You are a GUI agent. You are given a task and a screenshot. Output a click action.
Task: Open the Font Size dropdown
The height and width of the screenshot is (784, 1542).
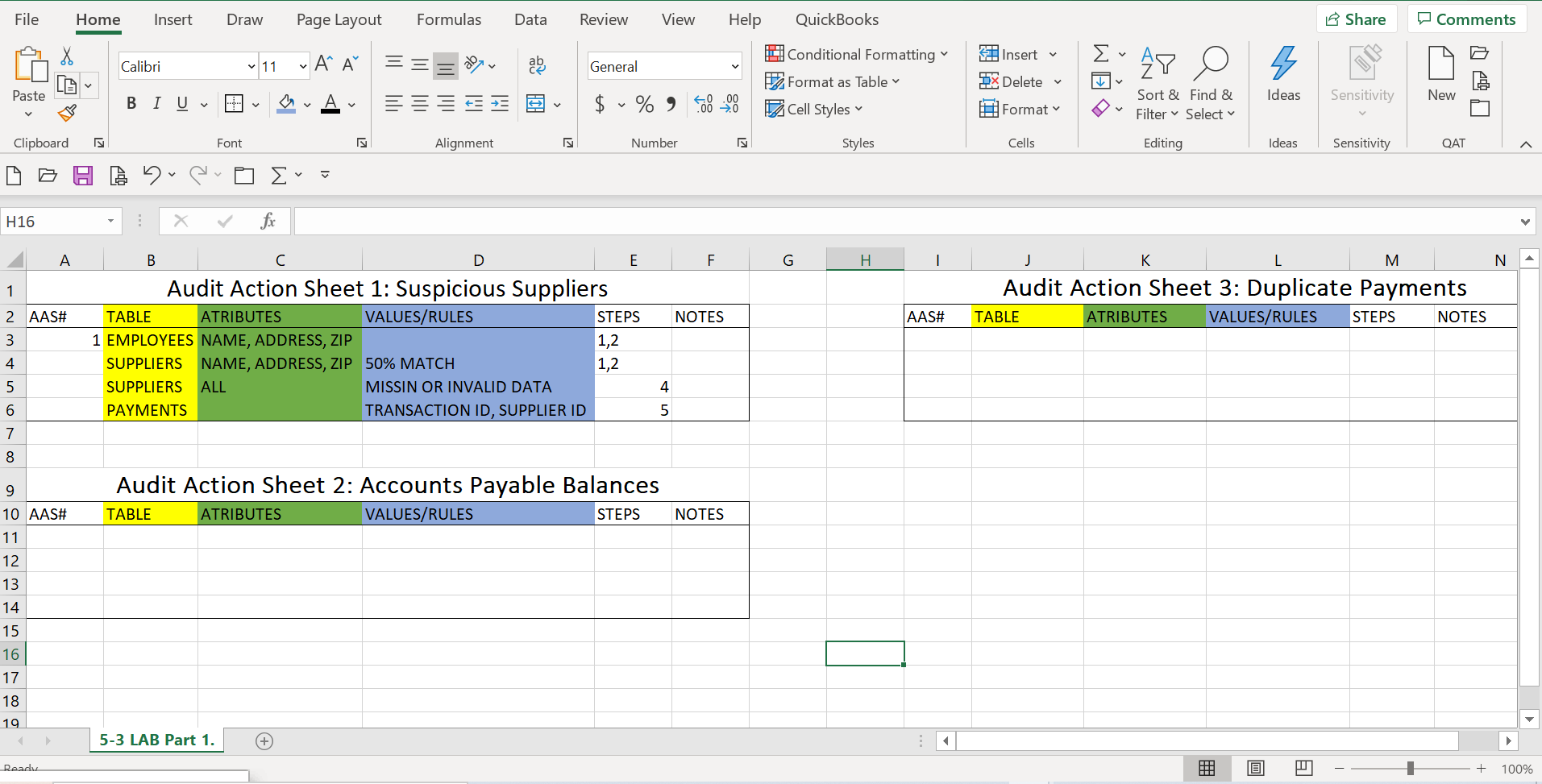[x=301, y=65]
